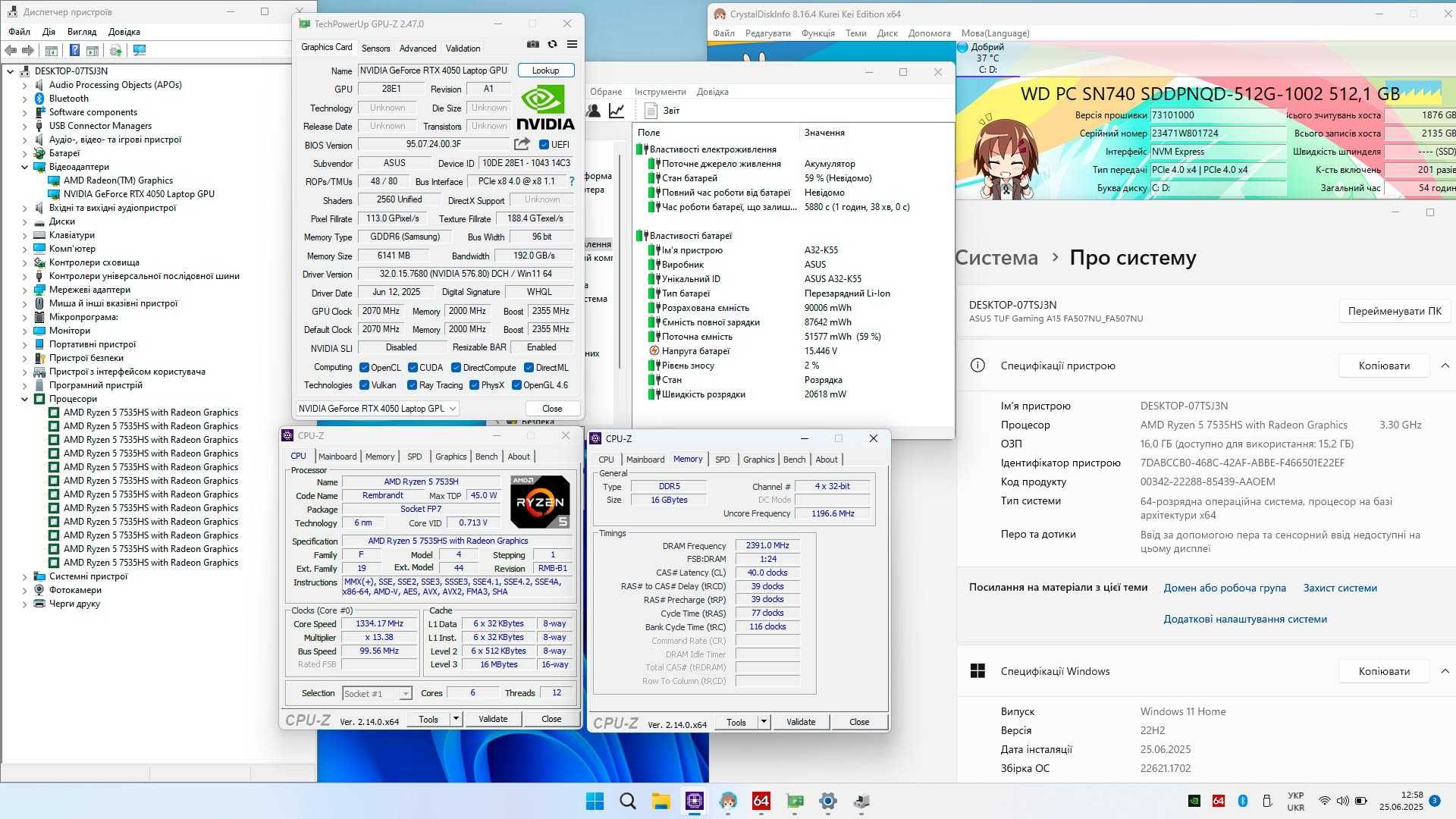Open taskbar Search
This screenshot has height=819, width=1456.
pos(628,801)
